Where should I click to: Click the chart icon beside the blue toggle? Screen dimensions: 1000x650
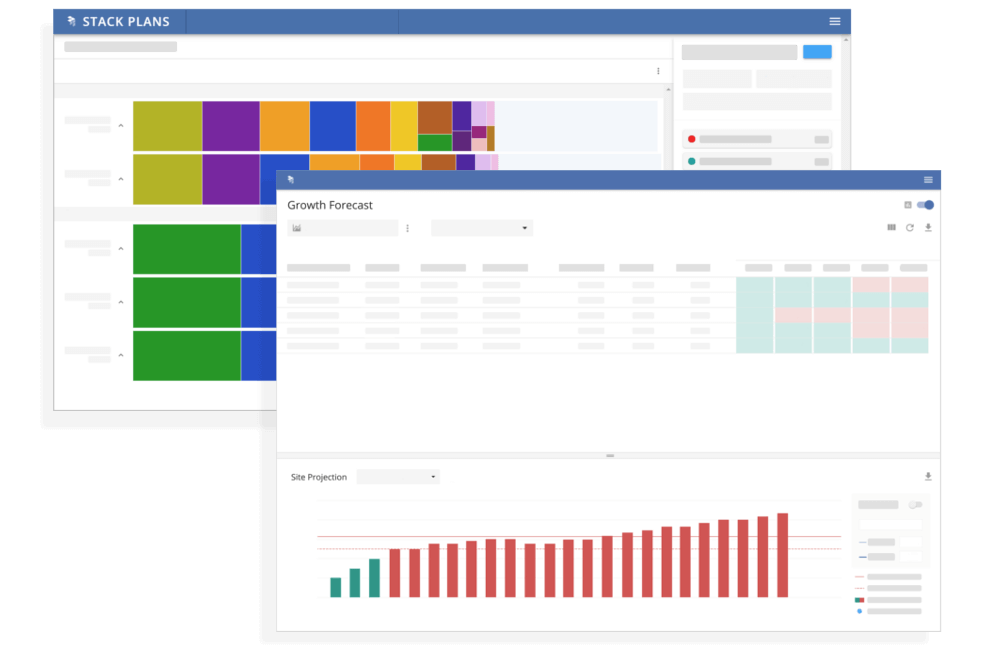(x=908, y=205)
